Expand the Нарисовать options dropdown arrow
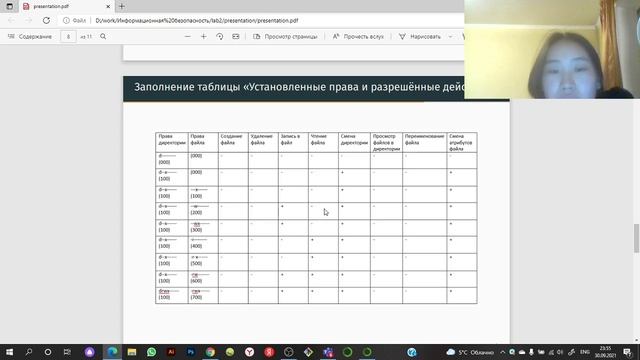 [x=450, y=37]
